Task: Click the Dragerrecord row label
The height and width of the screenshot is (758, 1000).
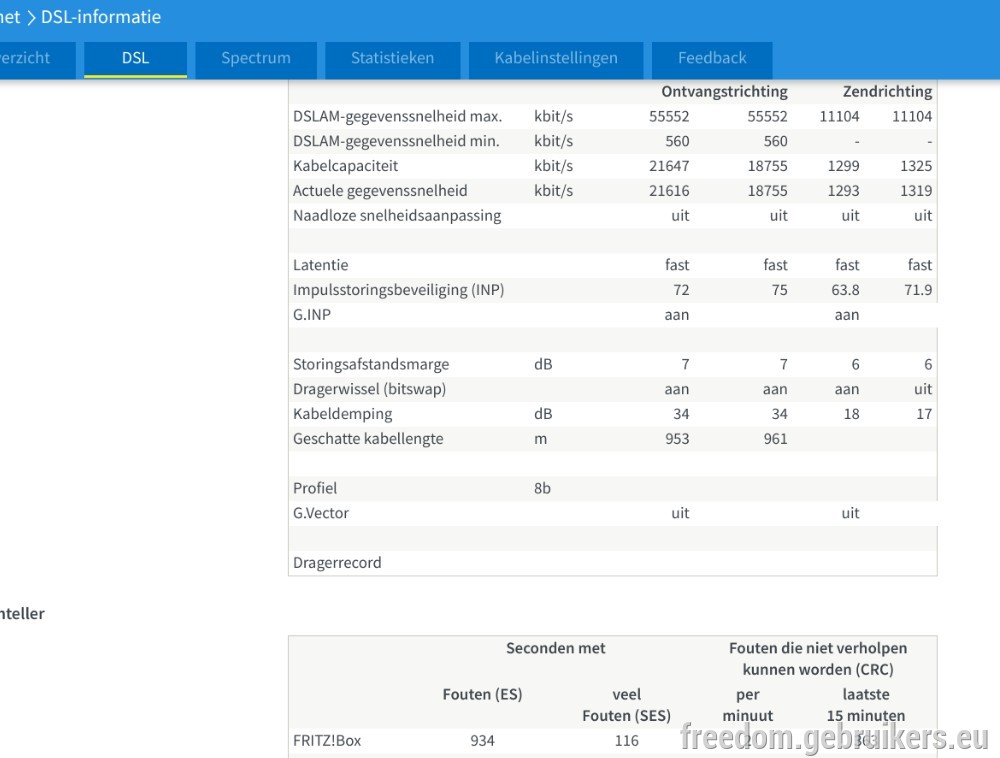Action: click(337, 563)
